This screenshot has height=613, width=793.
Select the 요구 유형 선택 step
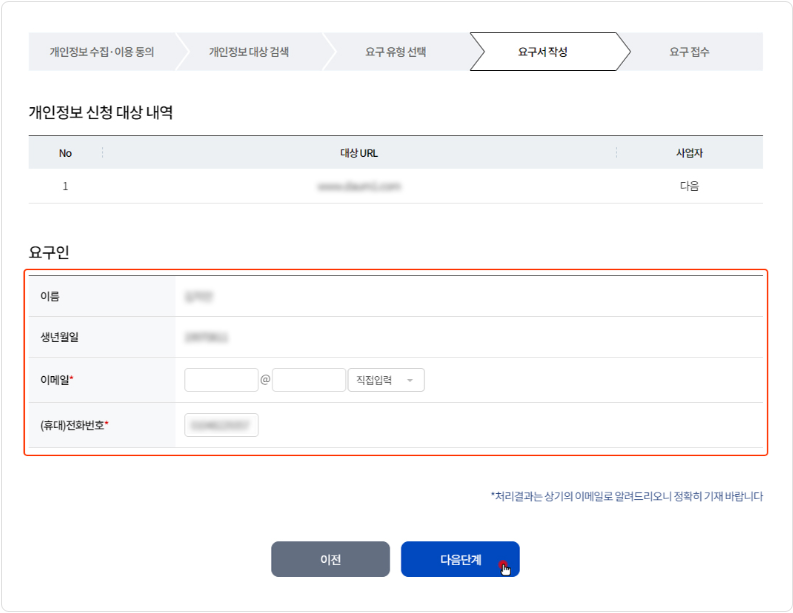(395, 52)
